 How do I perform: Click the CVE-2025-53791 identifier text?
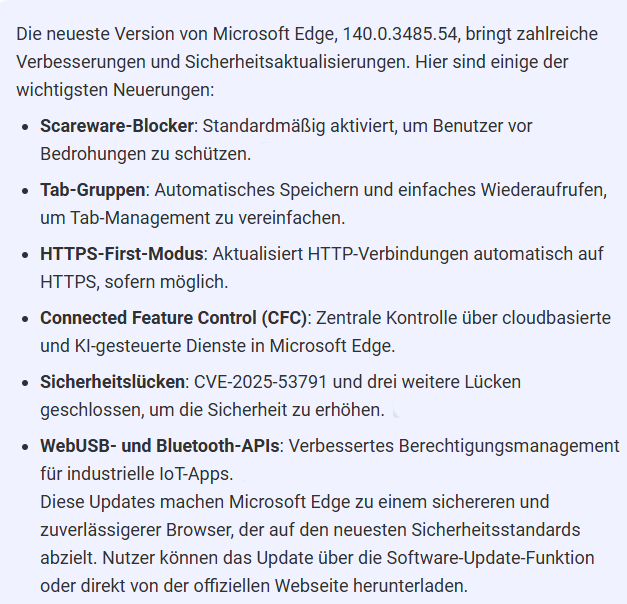click(271, 381)
